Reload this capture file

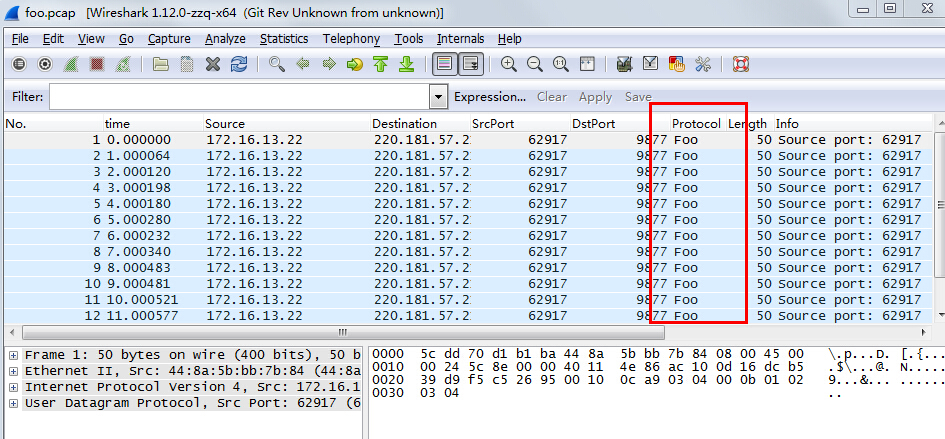click(239, 64)
